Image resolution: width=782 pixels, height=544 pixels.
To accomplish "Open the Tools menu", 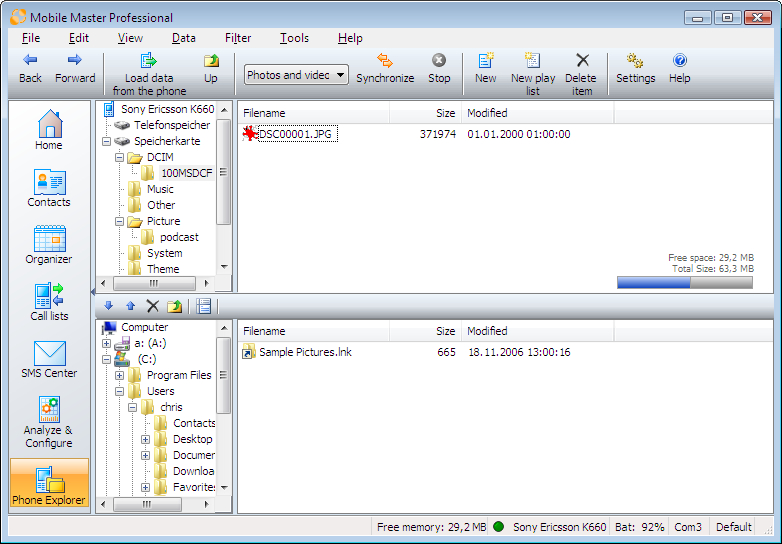I will coord(294,38).
